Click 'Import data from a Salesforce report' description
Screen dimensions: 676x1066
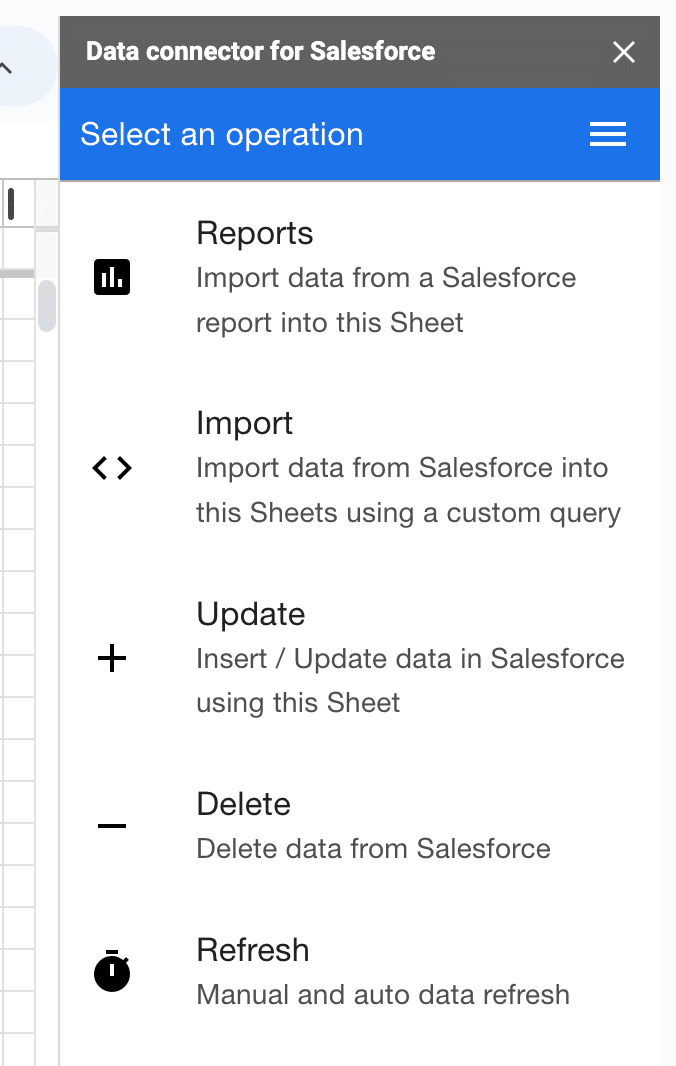(x=386, y=300)
